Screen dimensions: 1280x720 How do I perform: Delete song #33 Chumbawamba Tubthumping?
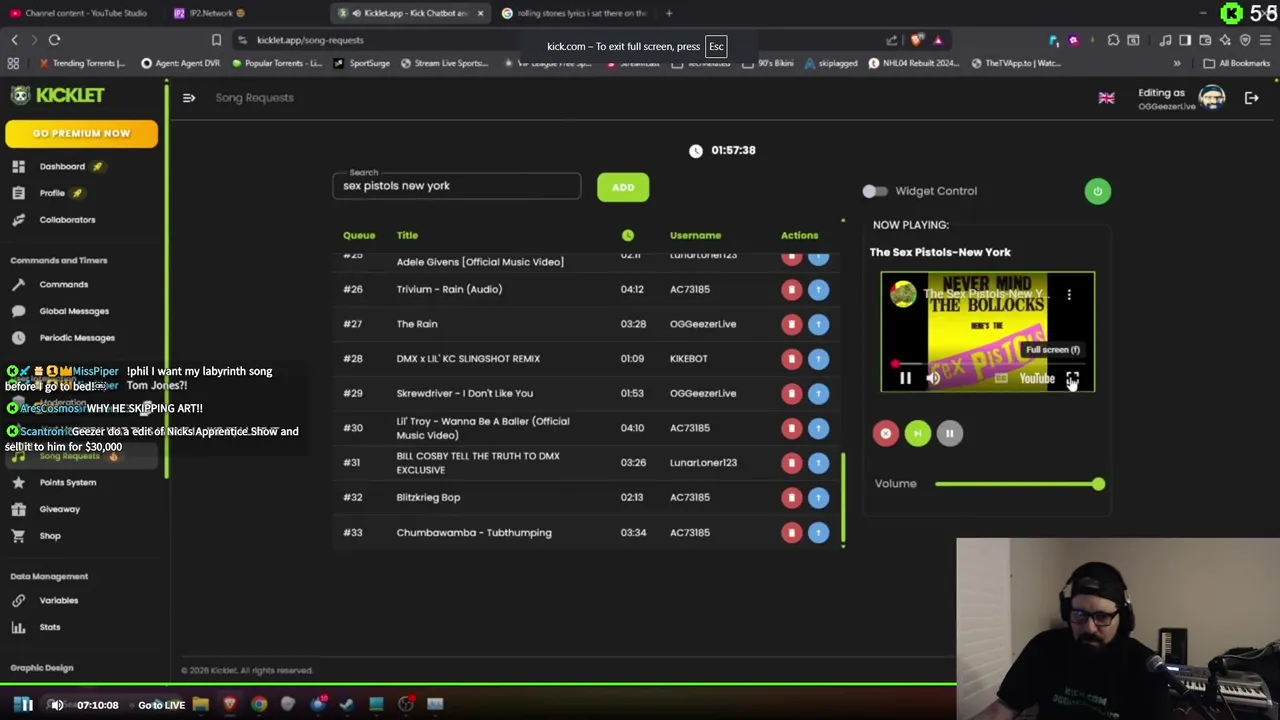point(791,532)
